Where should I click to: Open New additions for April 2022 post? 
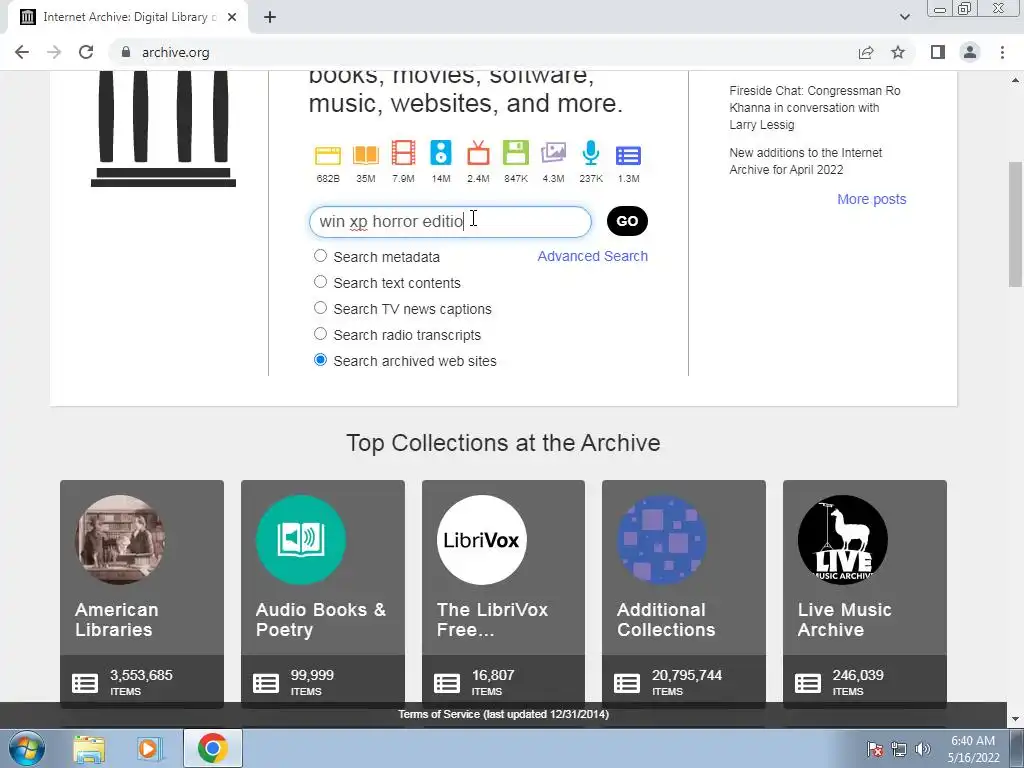(x=805, y=161)
